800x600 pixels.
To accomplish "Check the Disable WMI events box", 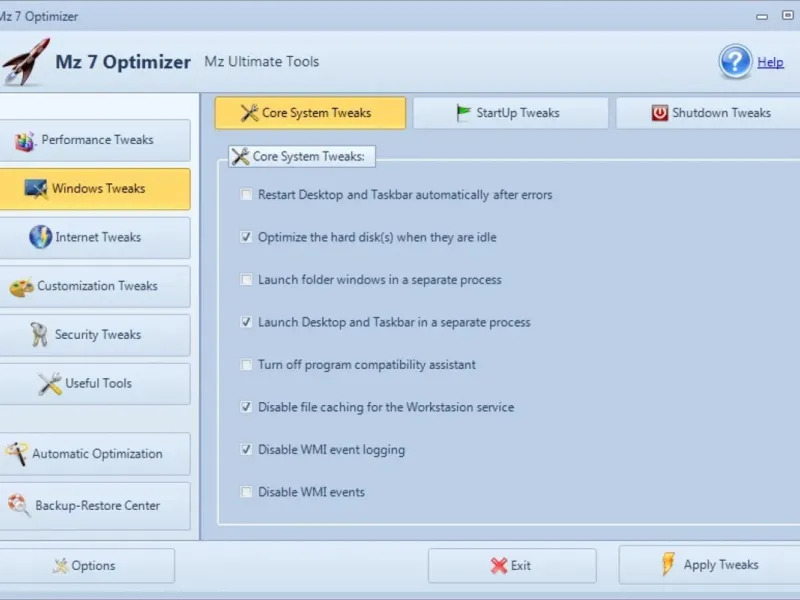I will [246, 492].
